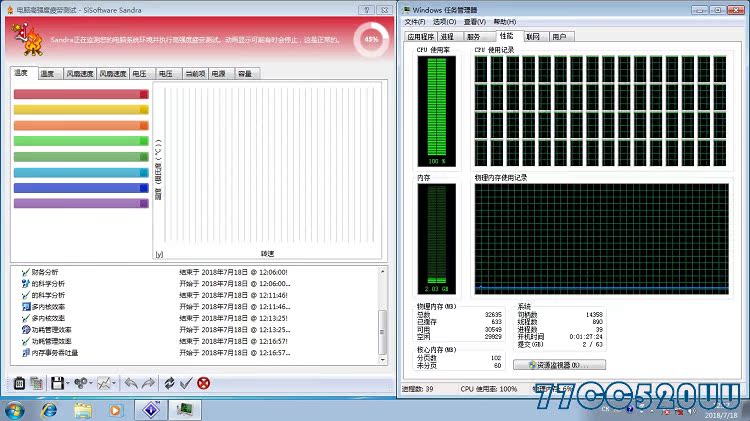Viewport: 750px width, 421px height.
Task: Click the down arrow of the log scrollbar
Action: [x=382, y=360]
